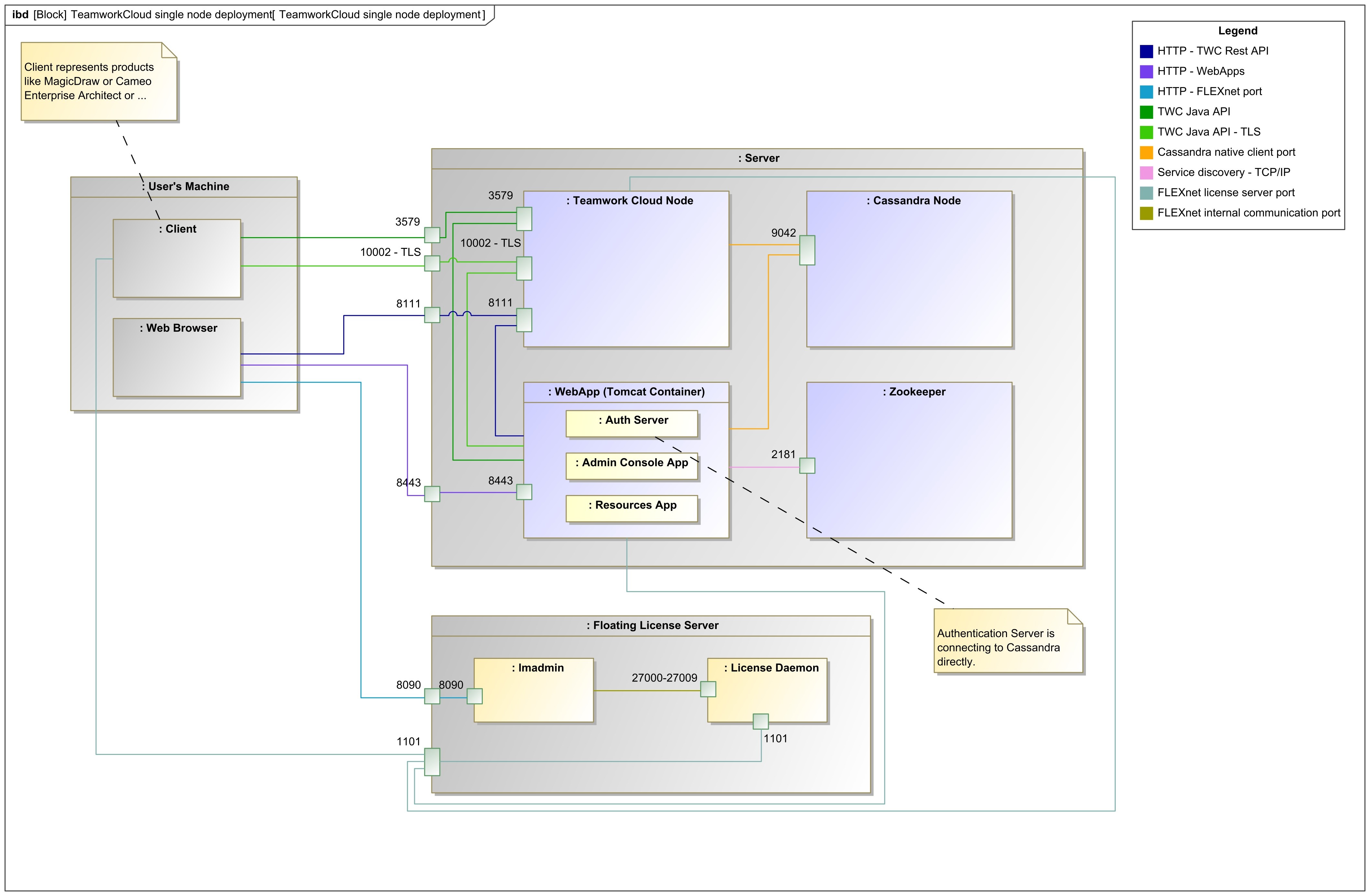This screenshot has height=896, width=1370.
Task: Select the 2181 port on Zookeeper
Action: tap(807, 465)
